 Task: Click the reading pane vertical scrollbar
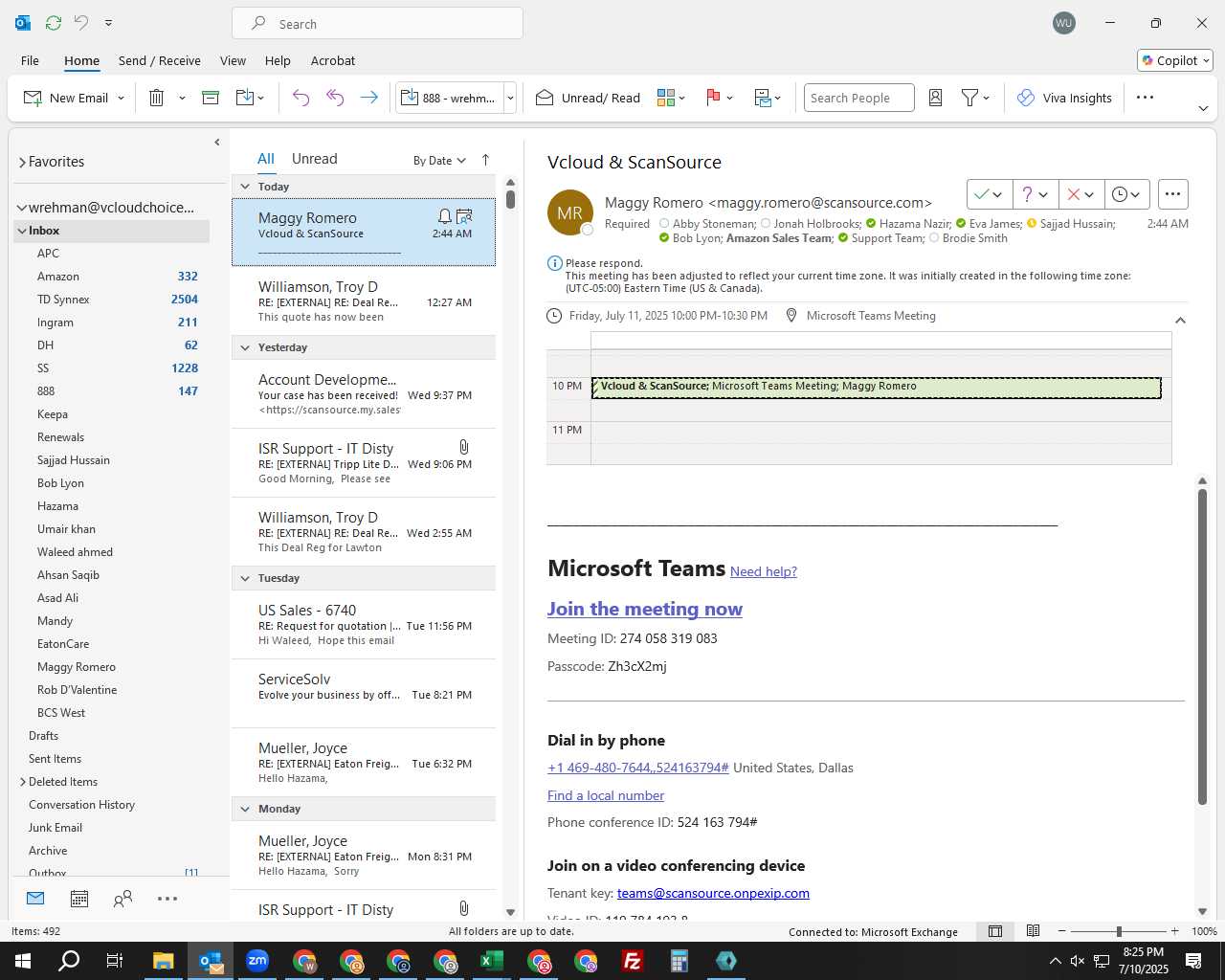coord(1202,646)
